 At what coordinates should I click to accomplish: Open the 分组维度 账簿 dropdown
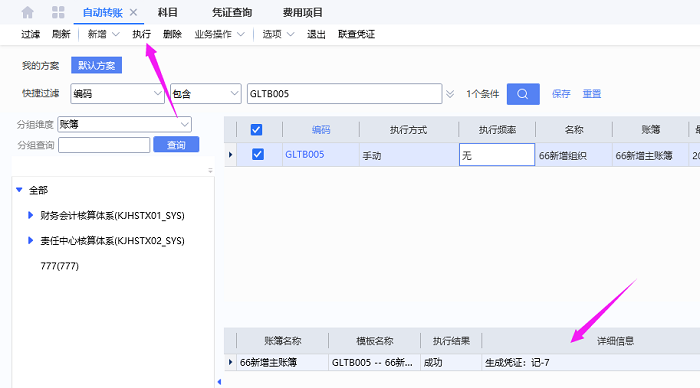[125, 124]
